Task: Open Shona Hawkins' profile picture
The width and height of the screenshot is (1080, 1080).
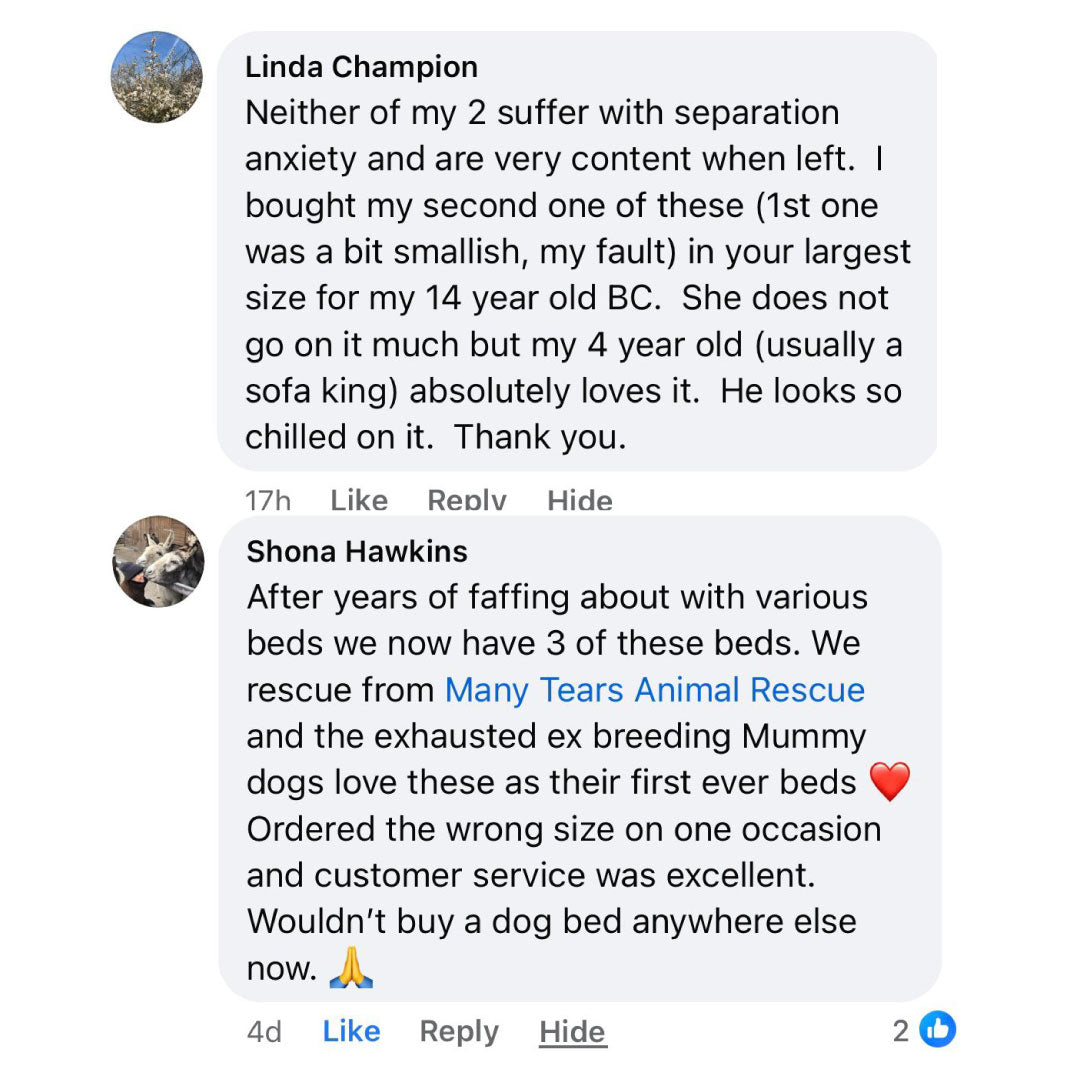Action: pos(158,562)
